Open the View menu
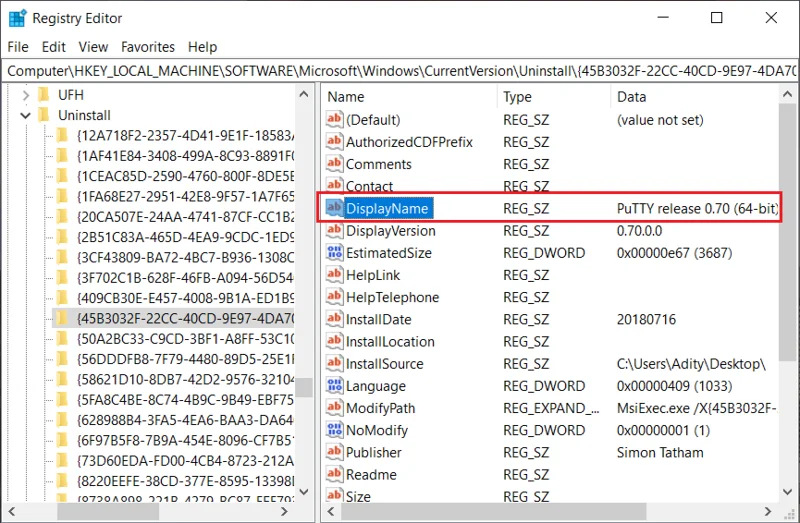800x523 pixels. tap(93, 47)
